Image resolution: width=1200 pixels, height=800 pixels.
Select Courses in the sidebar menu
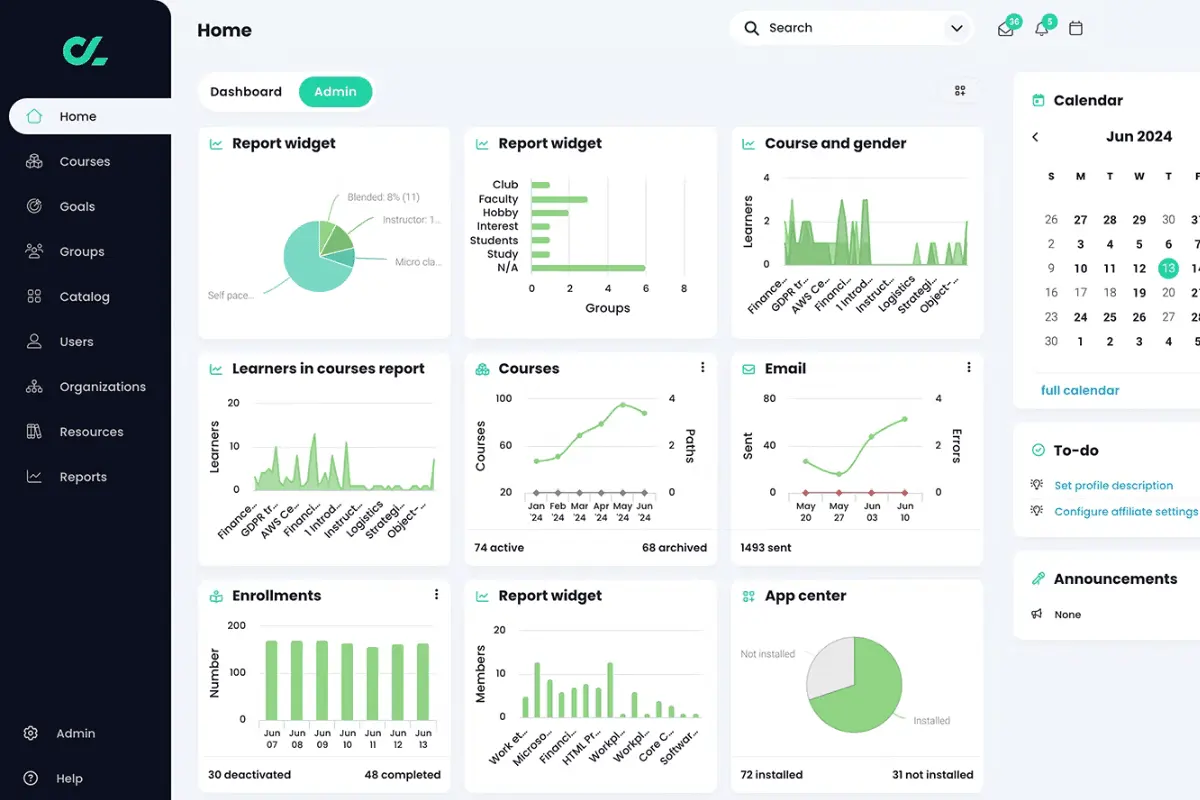tap(85, 161)
